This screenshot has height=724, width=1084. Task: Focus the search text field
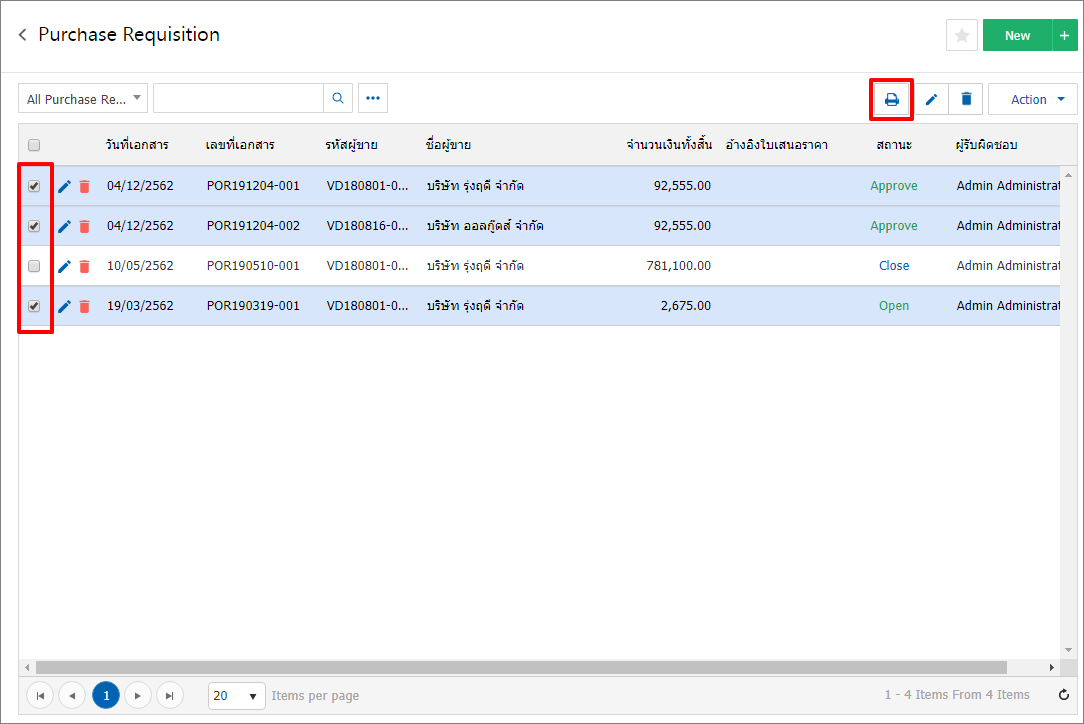239,98
